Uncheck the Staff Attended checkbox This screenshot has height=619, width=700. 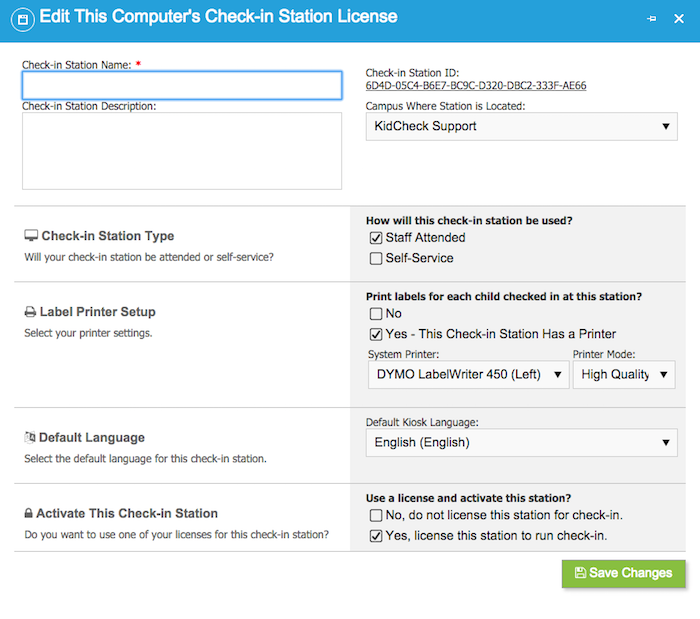tap(376, 238)
